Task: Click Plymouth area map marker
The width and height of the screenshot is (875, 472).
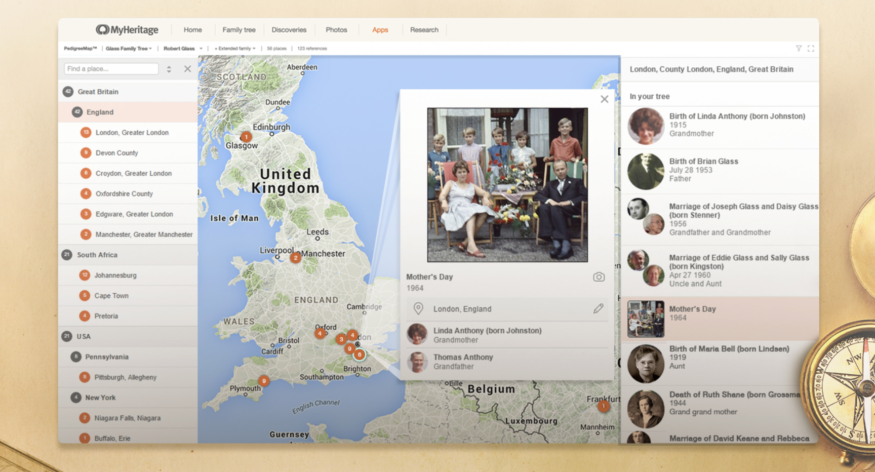Action: [263, 381]
